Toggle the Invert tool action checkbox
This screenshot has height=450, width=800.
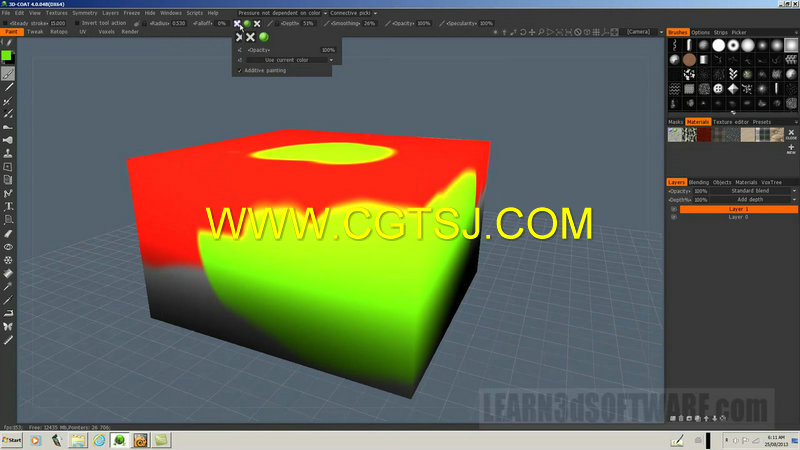coord(77,23)
